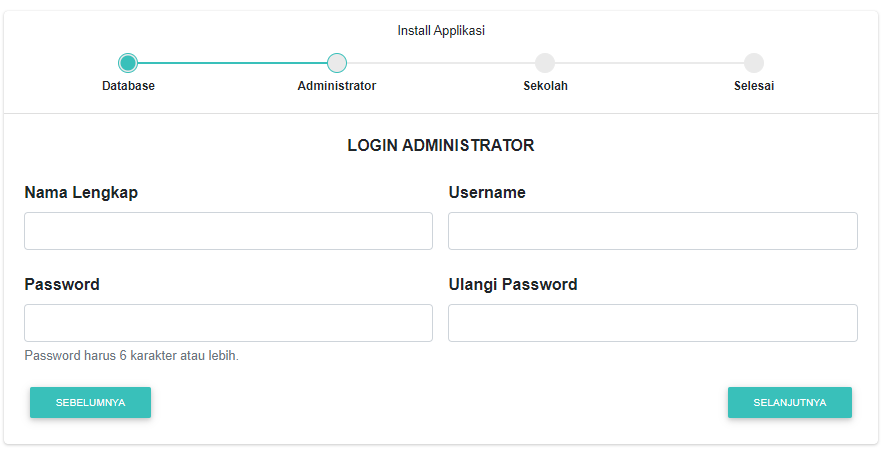
Task: Click the Selesai step circle
Action: [754, 63]
